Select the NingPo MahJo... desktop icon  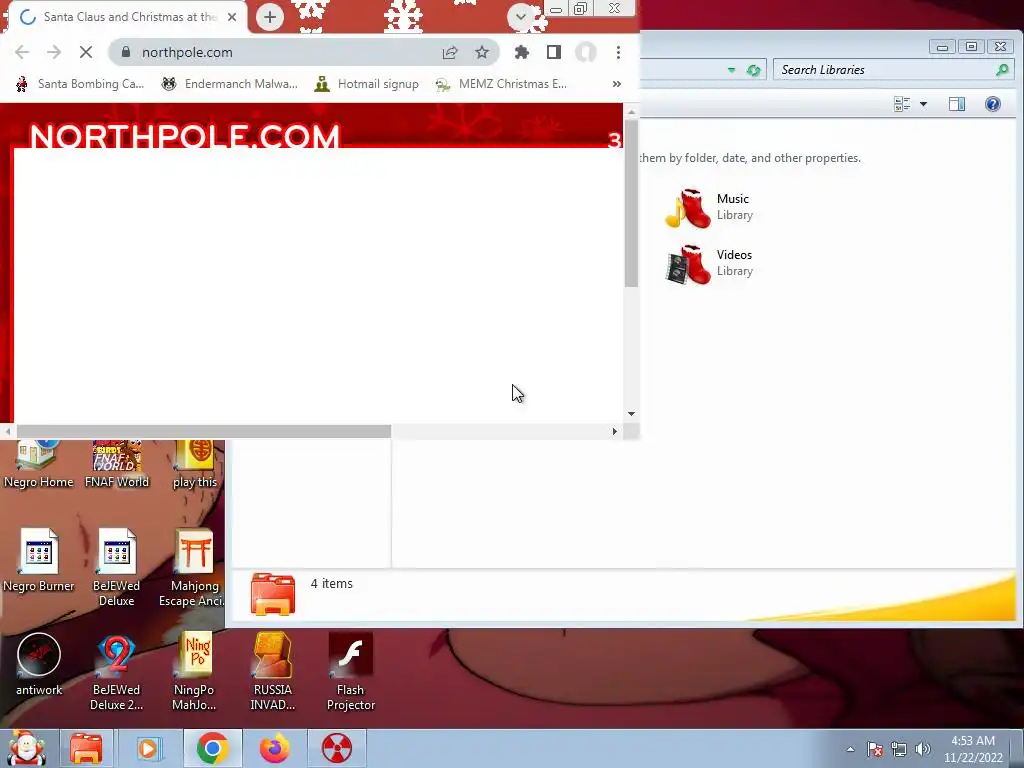[x=194, y=671]
